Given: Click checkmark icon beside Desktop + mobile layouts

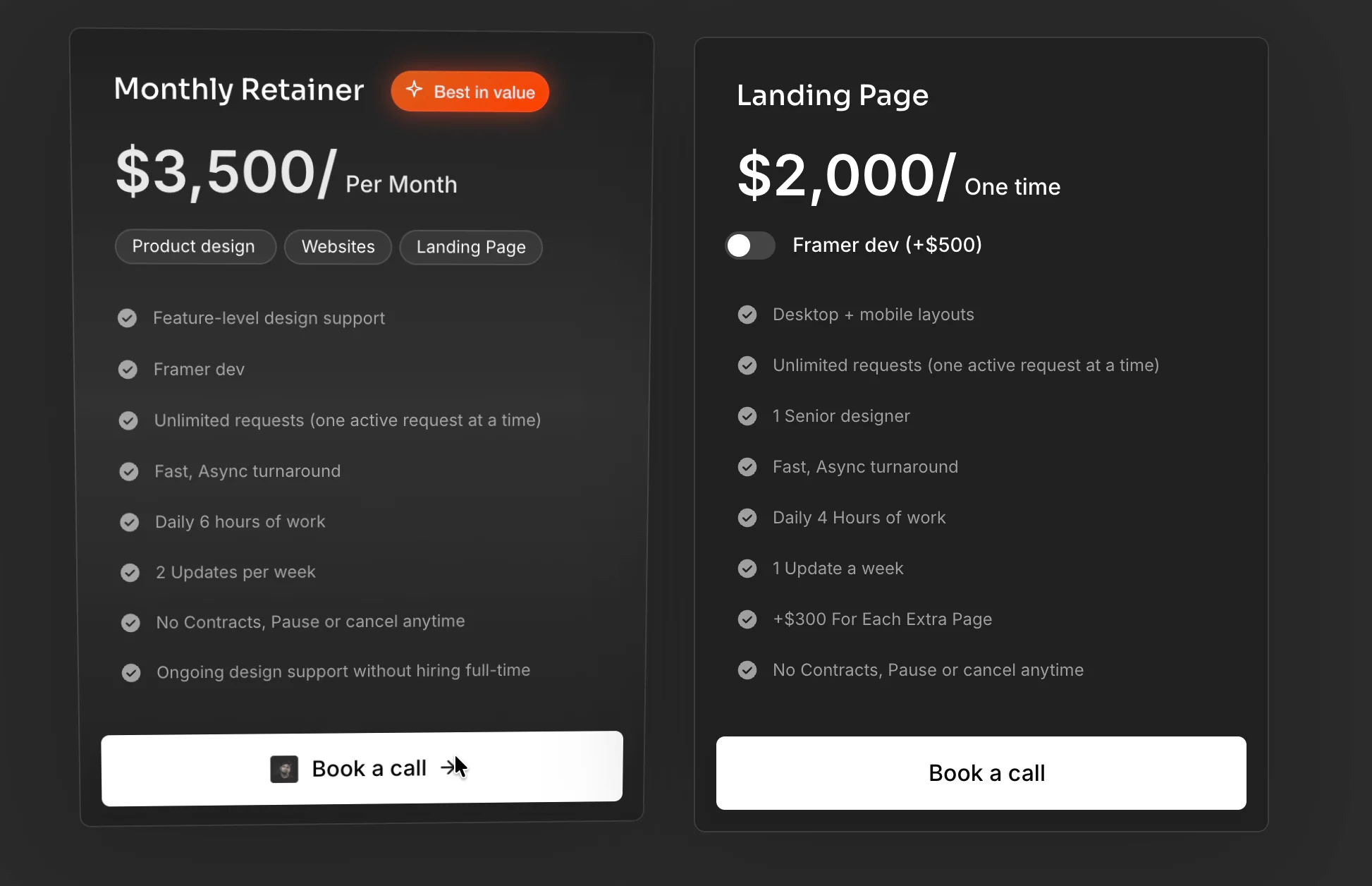Looking at the screenshot, I should [x=747, y=315].
